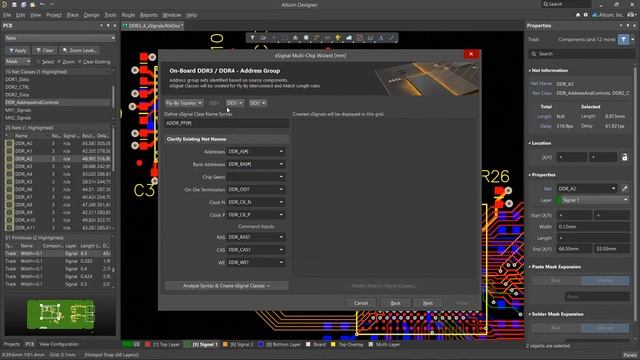This screenshot has width=640, height=360.
Task: Open the Layer Signal 1 dropdown in Properties
Action: point(593,200)
